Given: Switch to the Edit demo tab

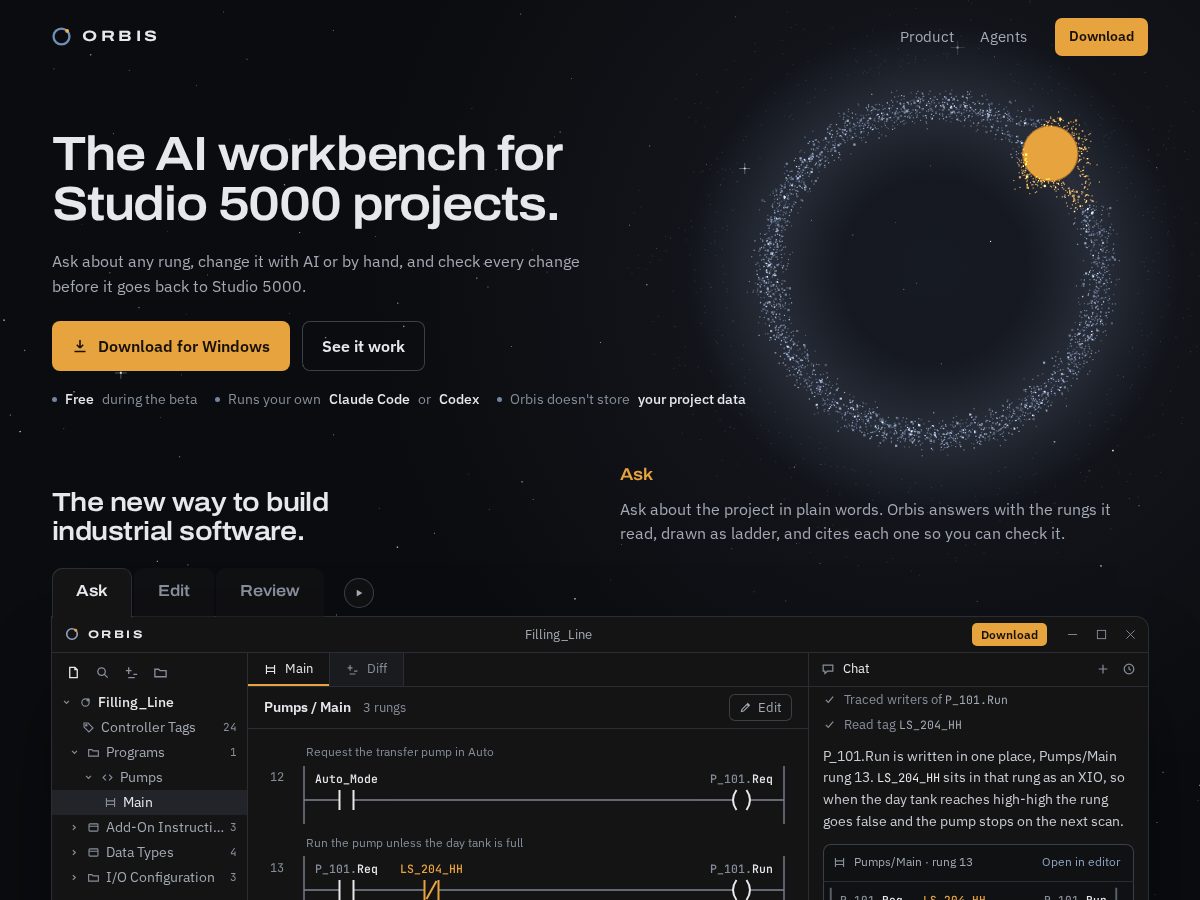Looking at the screenshot, I should 174,591.
